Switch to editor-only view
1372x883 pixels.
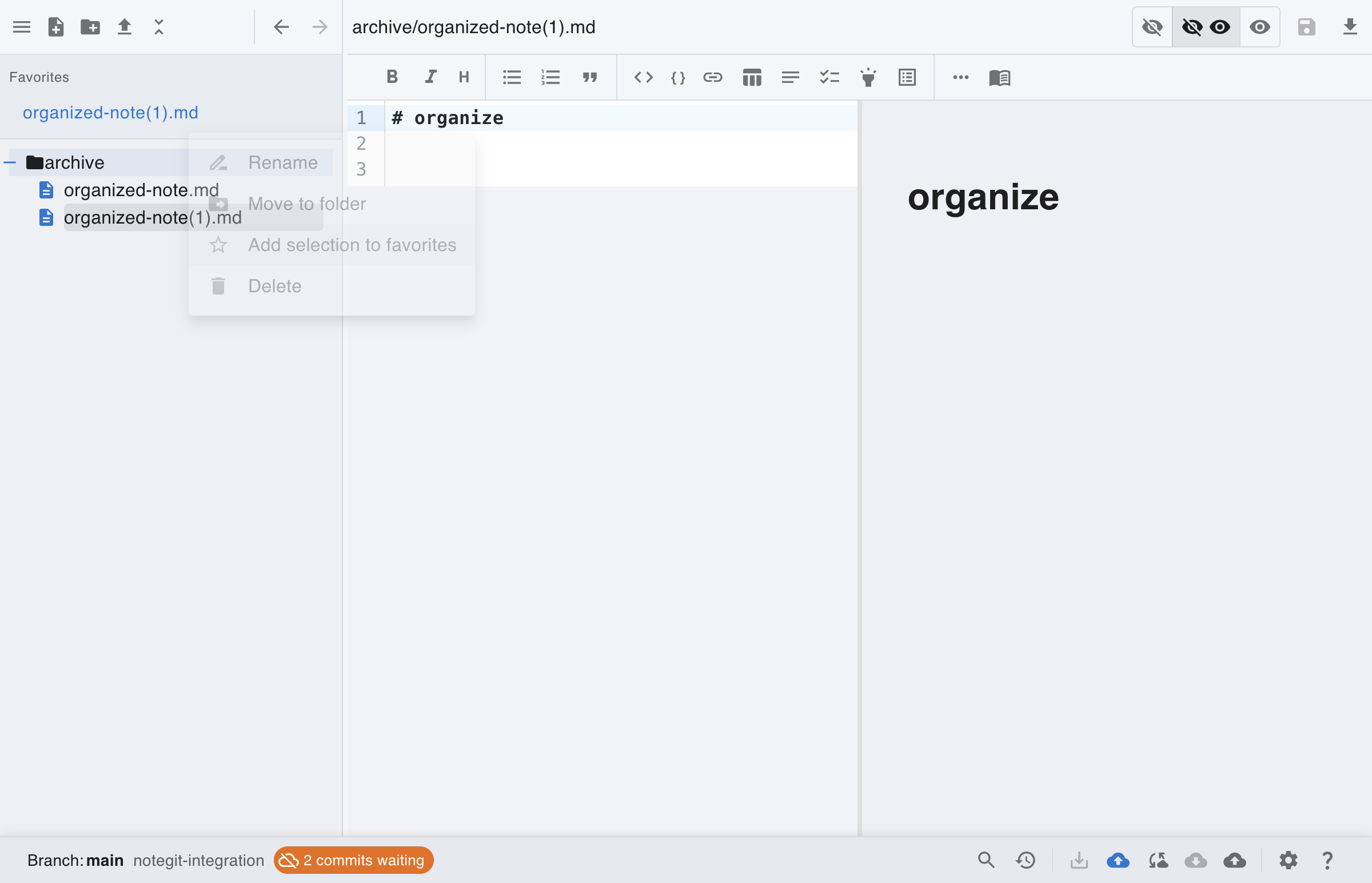(1152, 27)
